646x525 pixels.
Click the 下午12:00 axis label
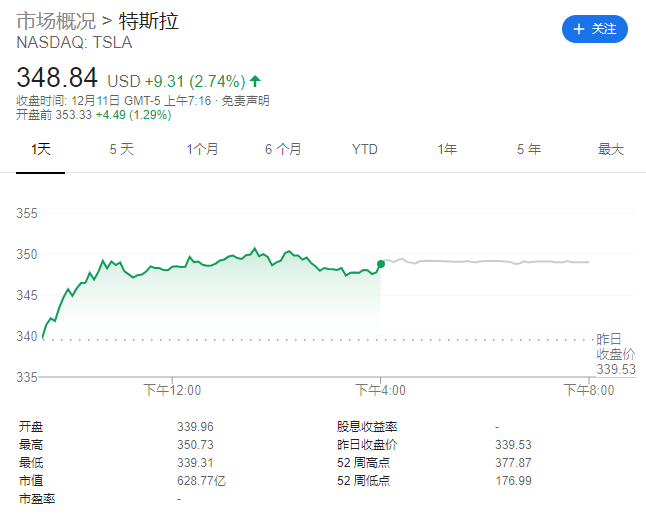tap(172, 390)
